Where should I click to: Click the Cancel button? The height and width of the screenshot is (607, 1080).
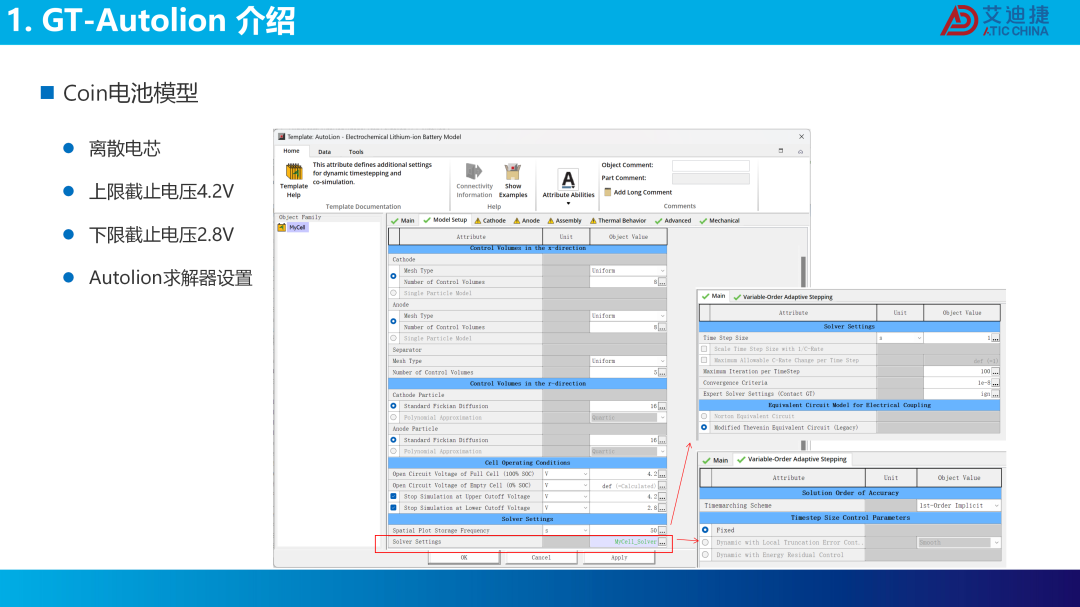click(x=541, y=557)
